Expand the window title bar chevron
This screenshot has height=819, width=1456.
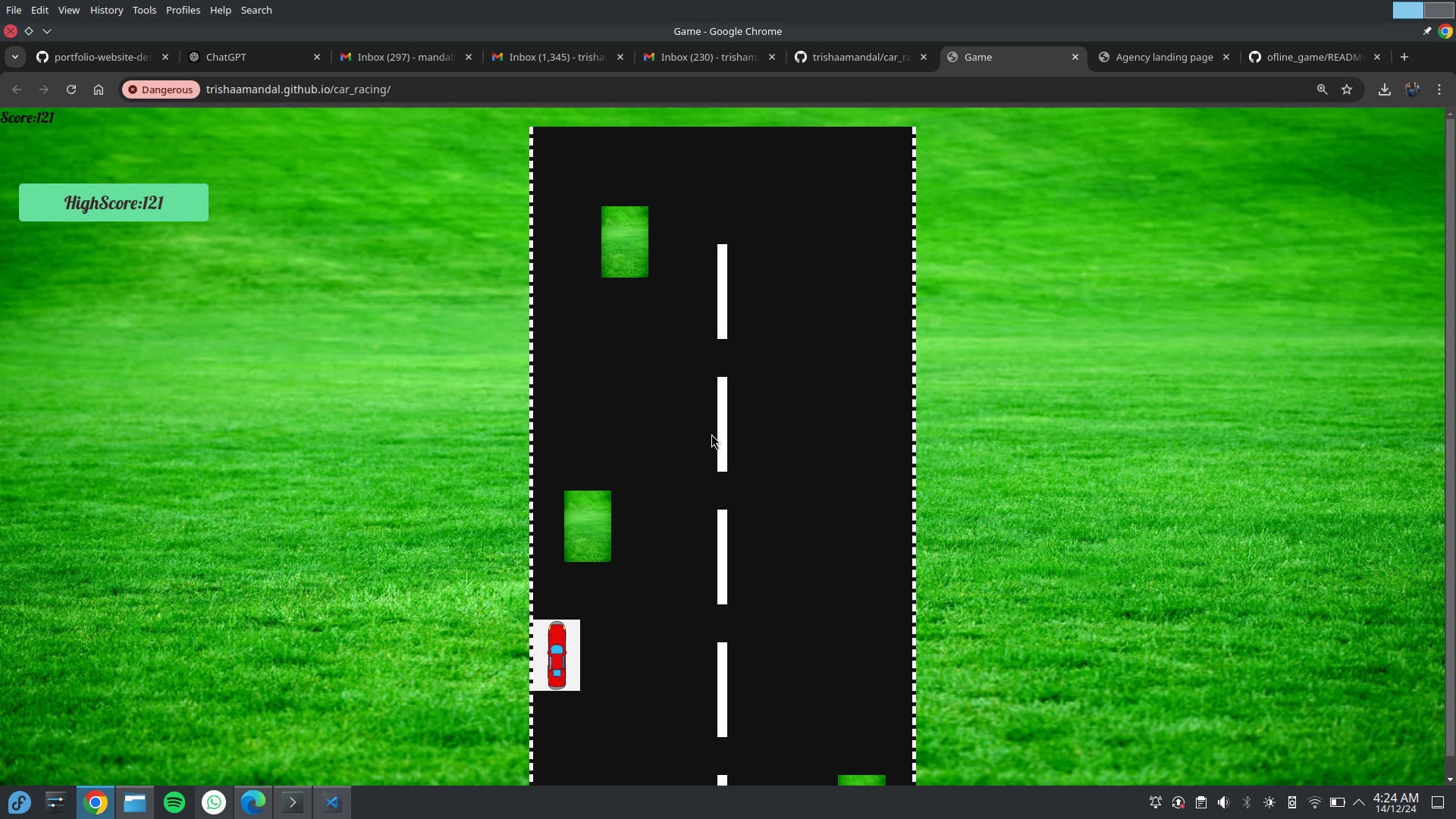pyautogui.click(x=47, y=31)
